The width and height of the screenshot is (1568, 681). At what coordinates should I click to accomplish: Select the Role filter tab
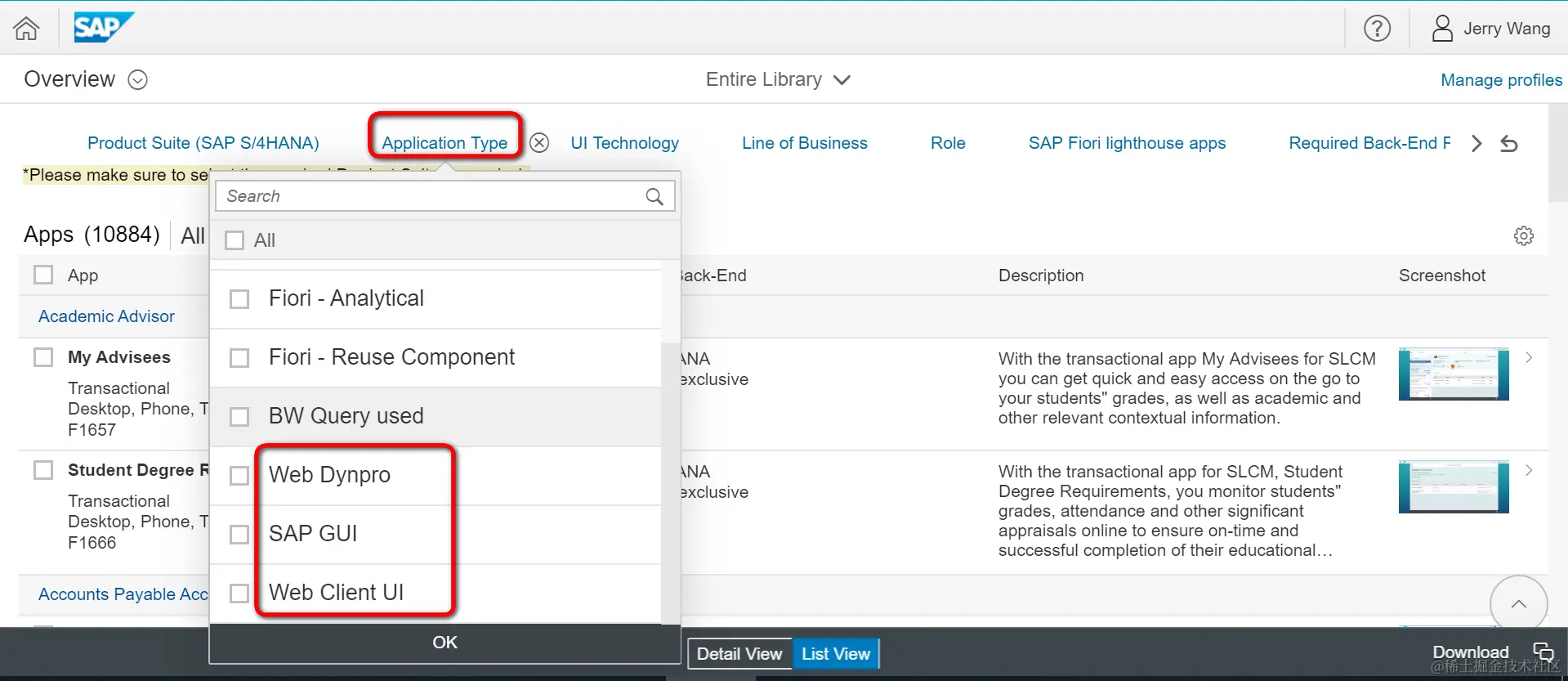pos(948,143)
